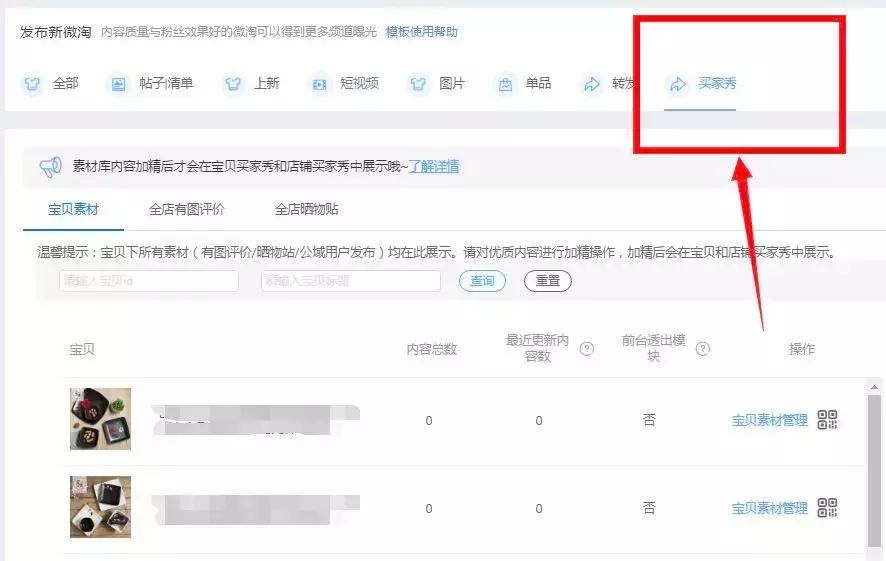
Task: Click the 图片 shirt icon
Action: 418,84
